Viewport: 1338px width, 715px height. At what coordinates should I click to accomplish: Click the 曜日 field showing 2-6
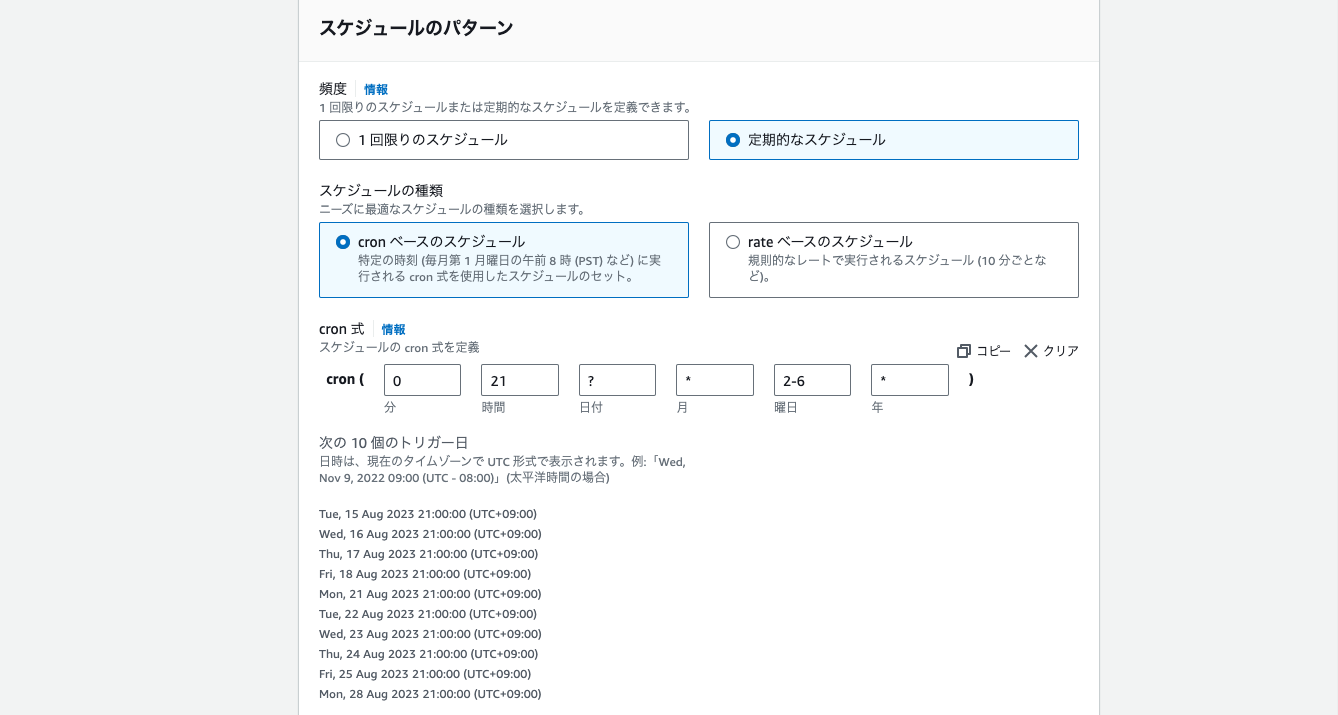pyautogui.click(x=811, y=379)
